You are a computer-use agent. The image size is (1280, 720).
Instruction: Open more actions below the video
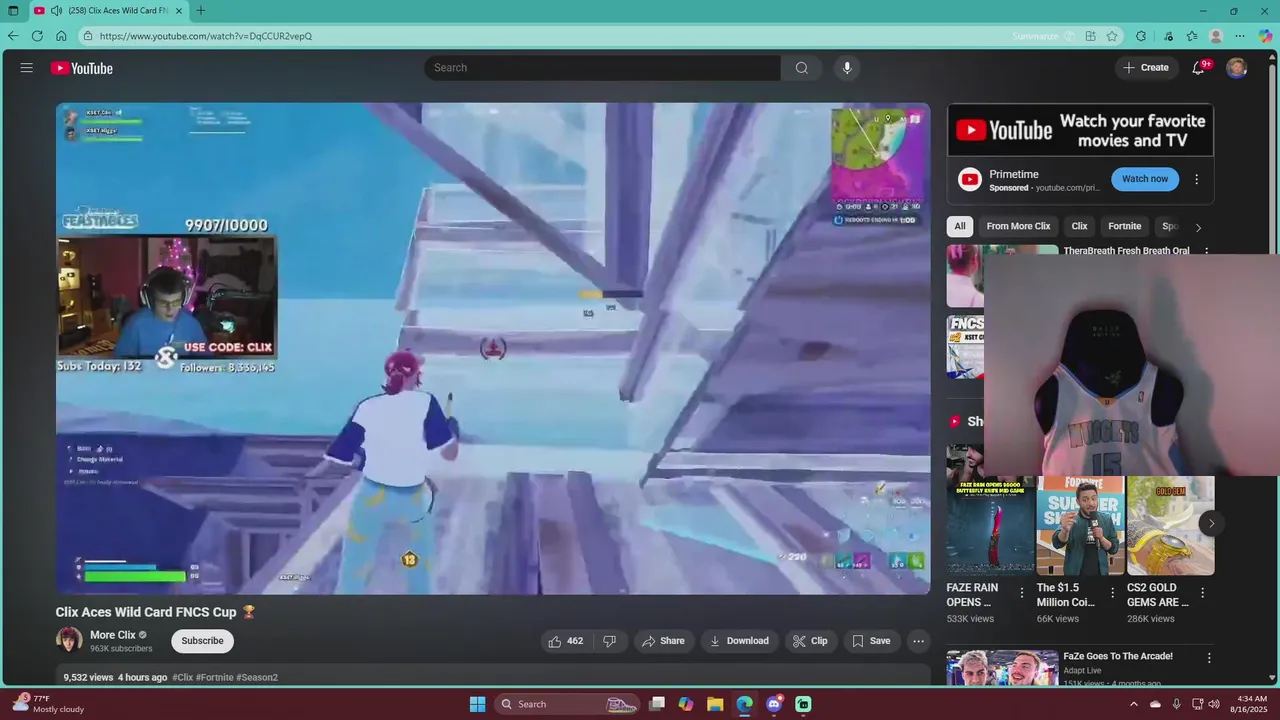918,641
